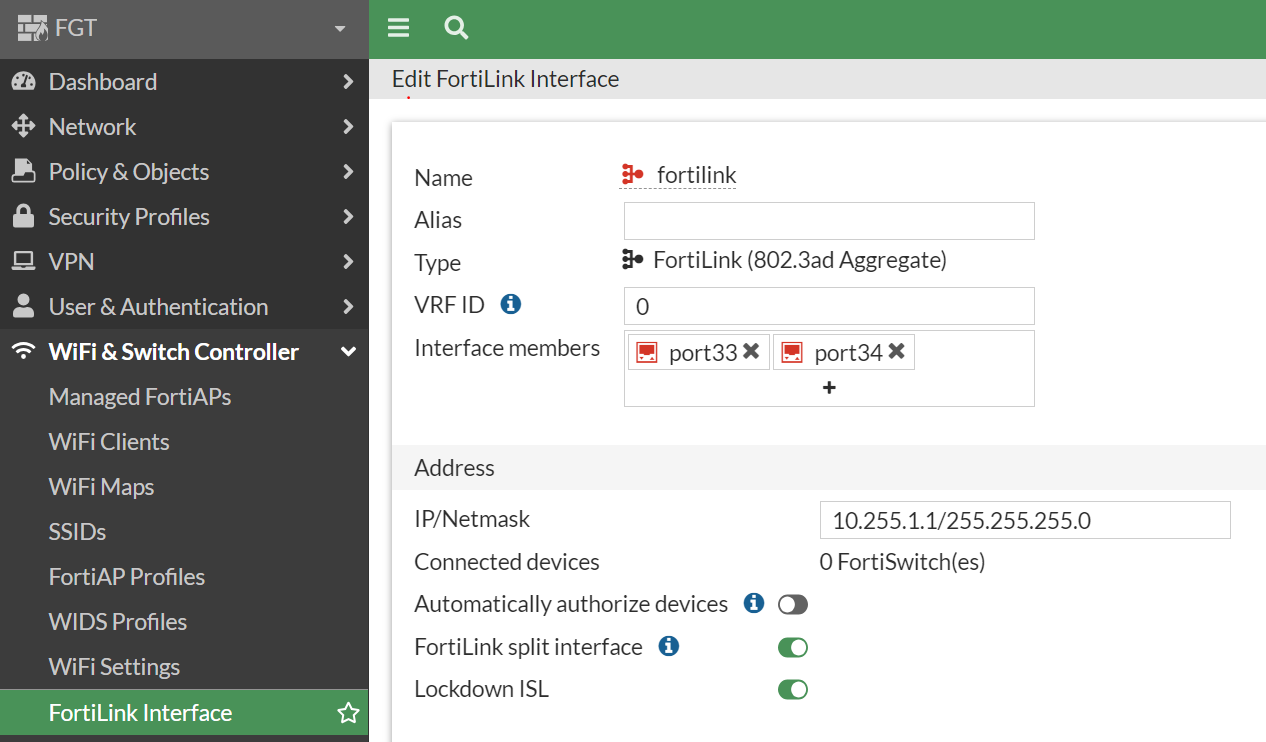Click the Alias input field
Image resolution: width=1266 pixels, height=742 pixels.
(829, 220)
